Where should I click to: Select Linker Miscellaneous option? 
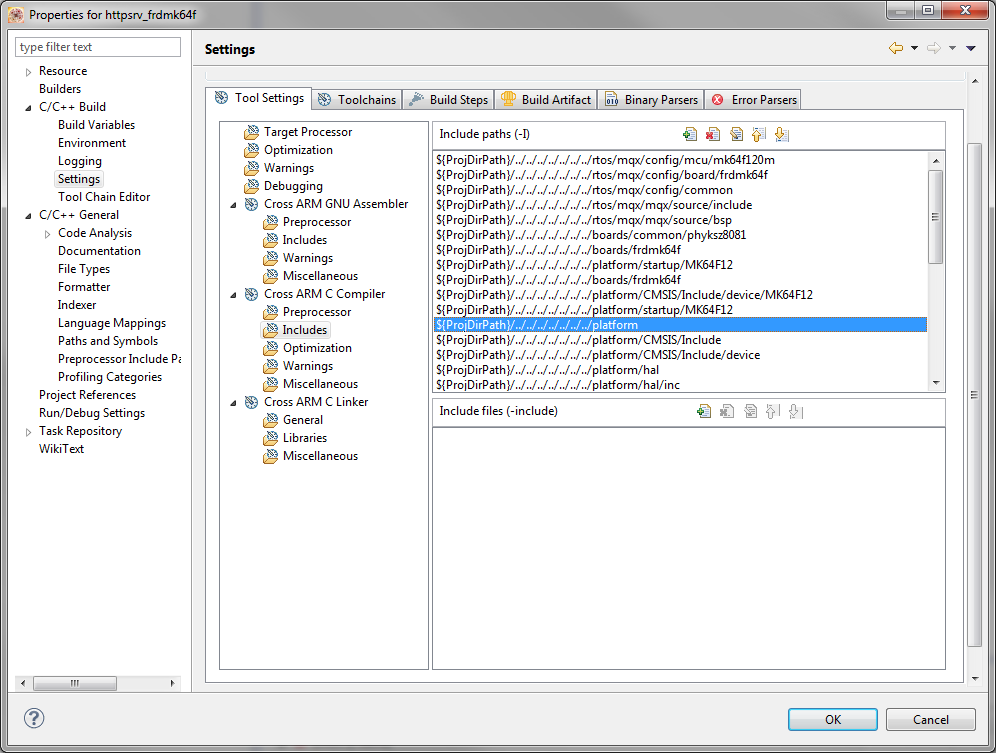320,456
